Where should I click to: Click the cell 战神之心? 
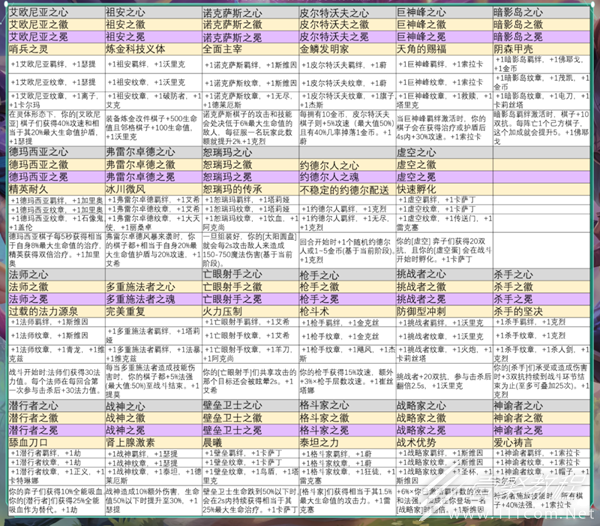[x=153, y=406]
